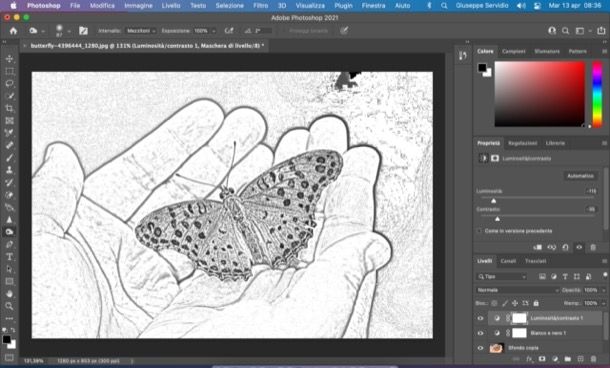Enable 'Come in versione precedente' checkbox
The width and height of the screenshot is (610, 368).
pyautogui.click(x=480, y=231)
